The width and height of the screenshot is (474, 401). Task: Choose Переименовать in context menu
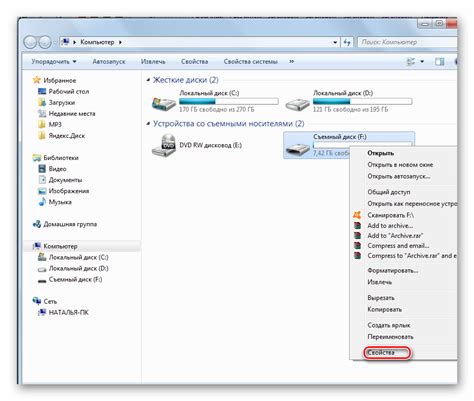click(390, 337)
